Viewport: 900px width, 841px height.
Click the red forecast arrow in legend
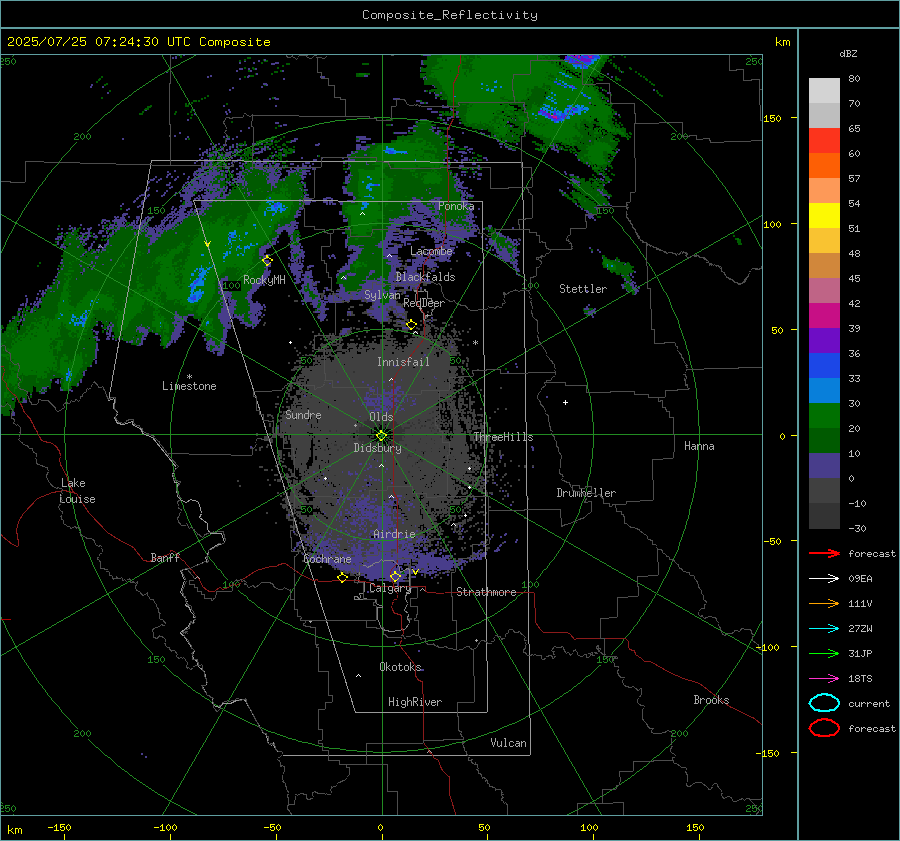(824, 553)
